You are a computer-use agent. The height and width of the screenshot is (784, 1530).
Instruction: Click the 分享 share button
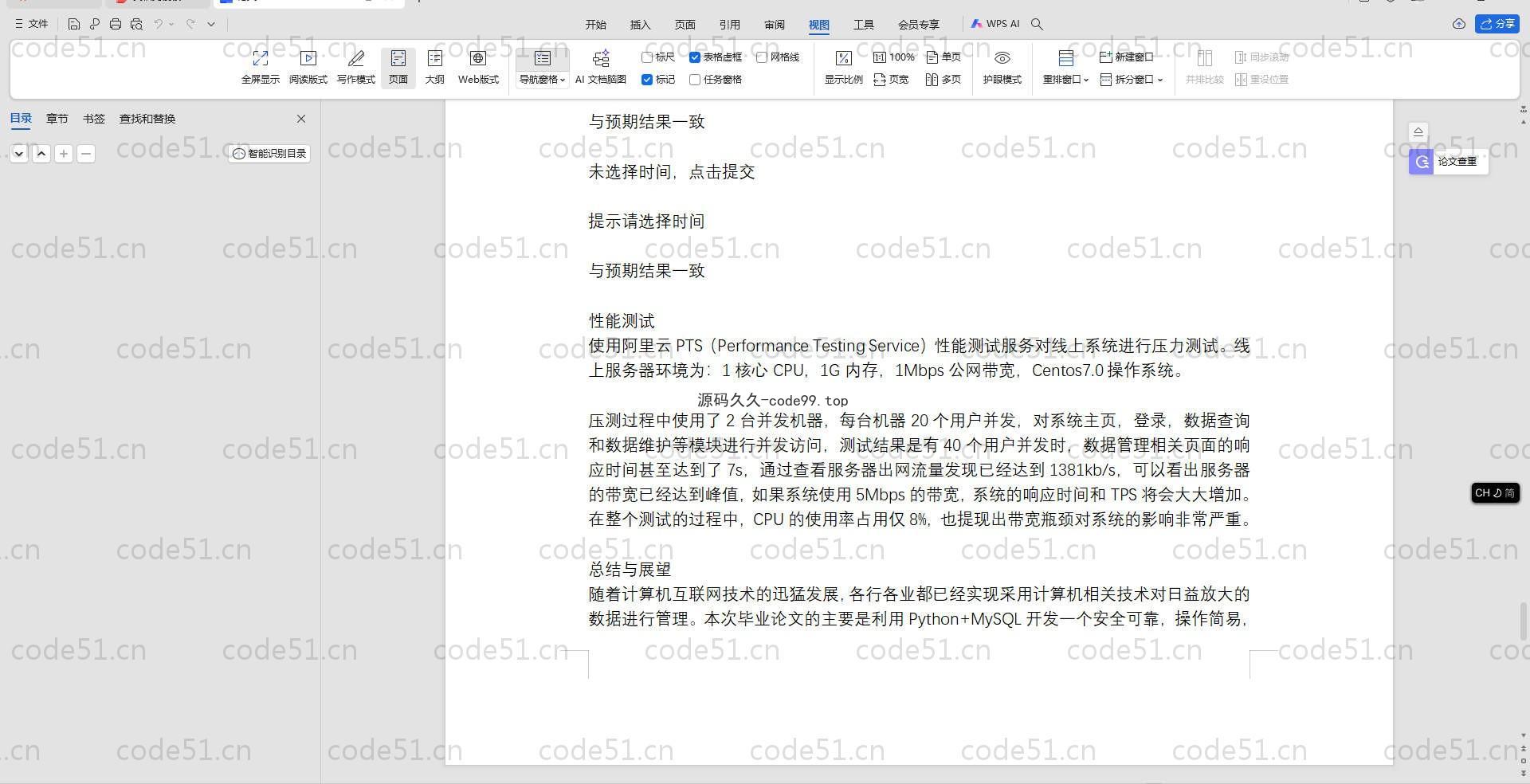tap(1497, 24)
